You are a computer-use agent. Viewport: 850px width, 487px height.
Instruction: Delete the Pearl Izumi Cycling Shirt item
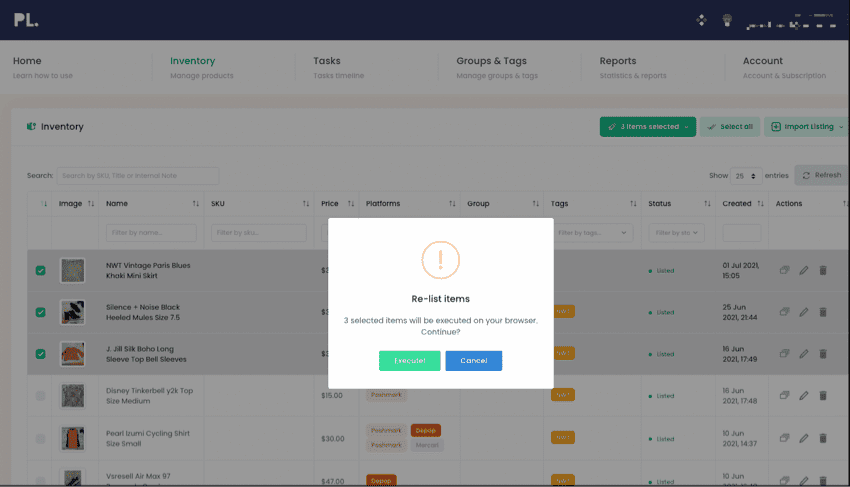point(823,438)
